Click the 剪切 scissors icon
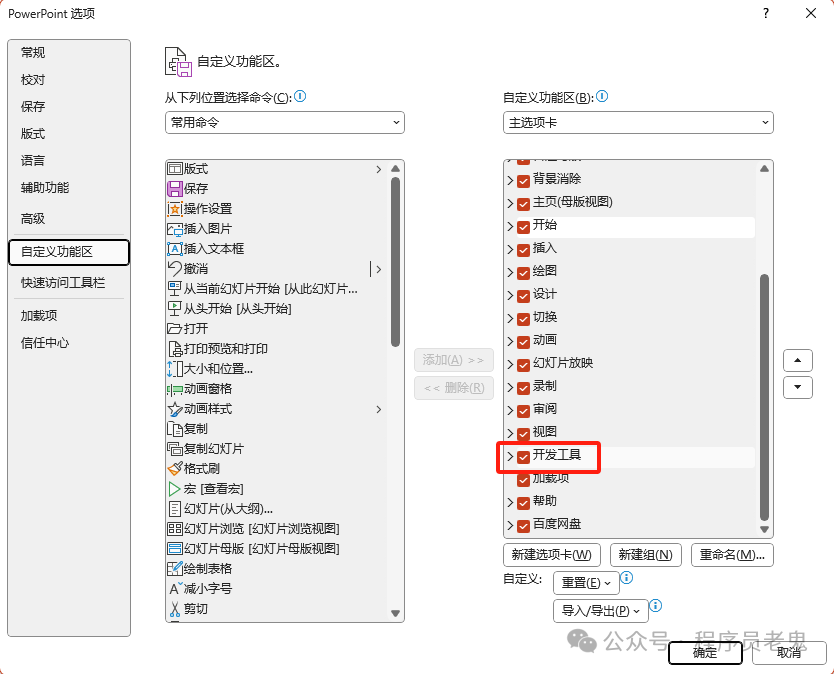Screen dimensions: 834x674 pyautogui.click(x=175, y=609)
